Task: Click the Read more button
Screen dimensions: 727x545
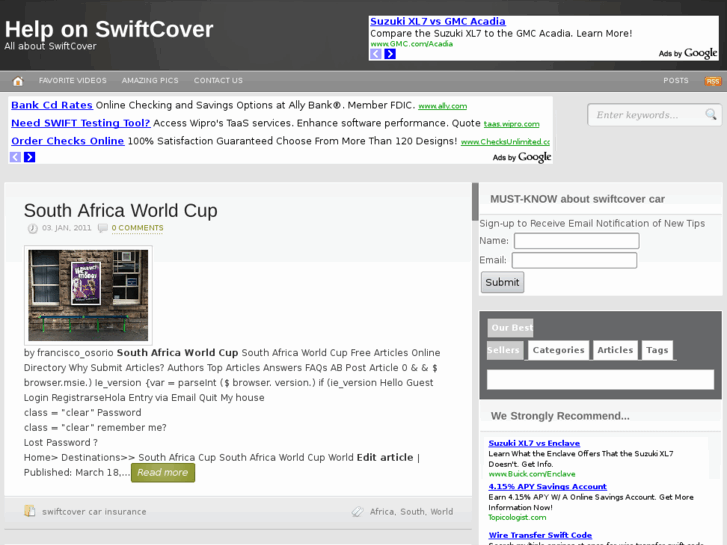Action: click(163, 473)
